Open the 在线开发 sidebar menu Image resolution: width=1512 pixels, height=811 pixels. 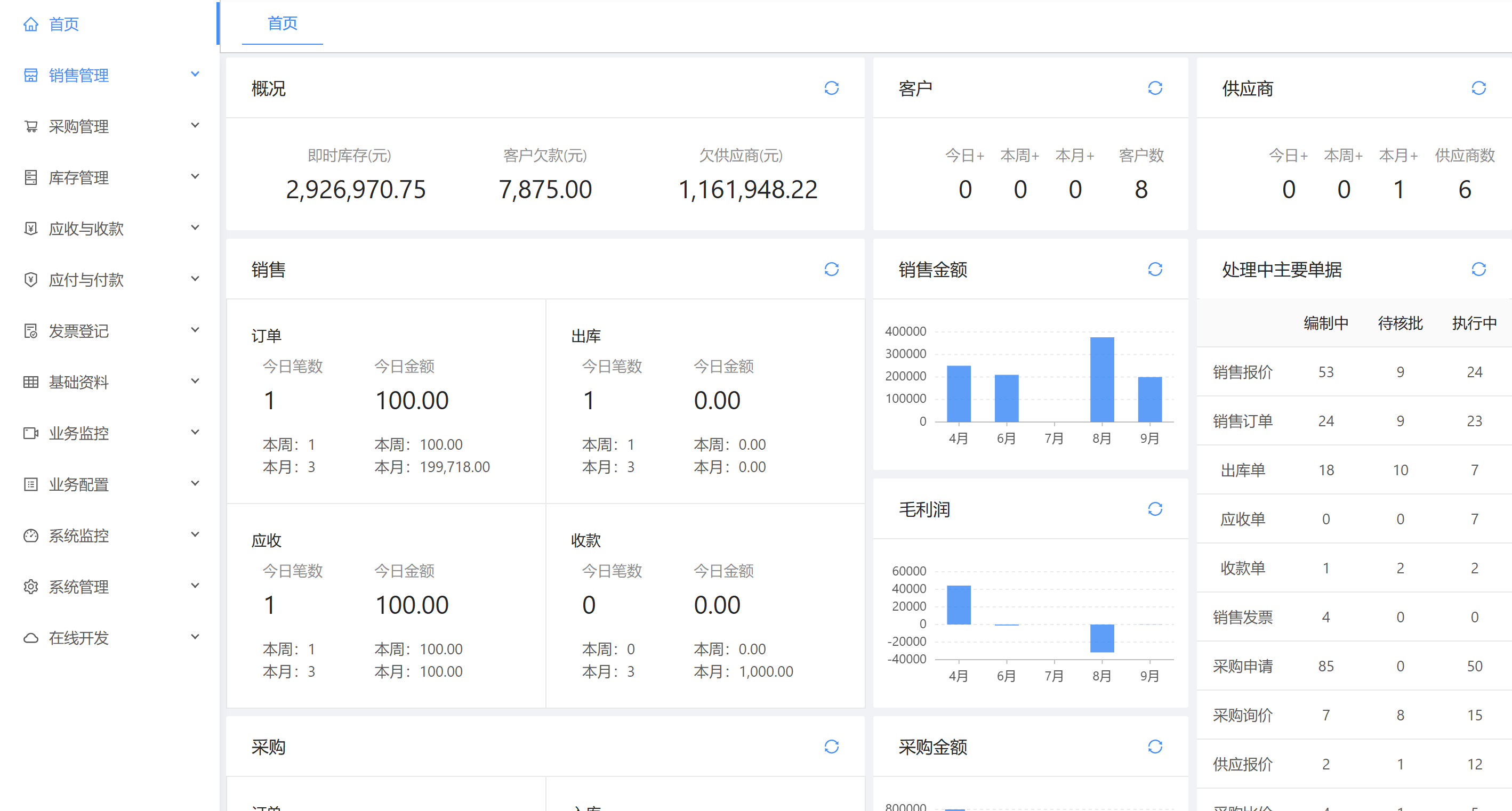pyautogui.click(x=110, y=638)
